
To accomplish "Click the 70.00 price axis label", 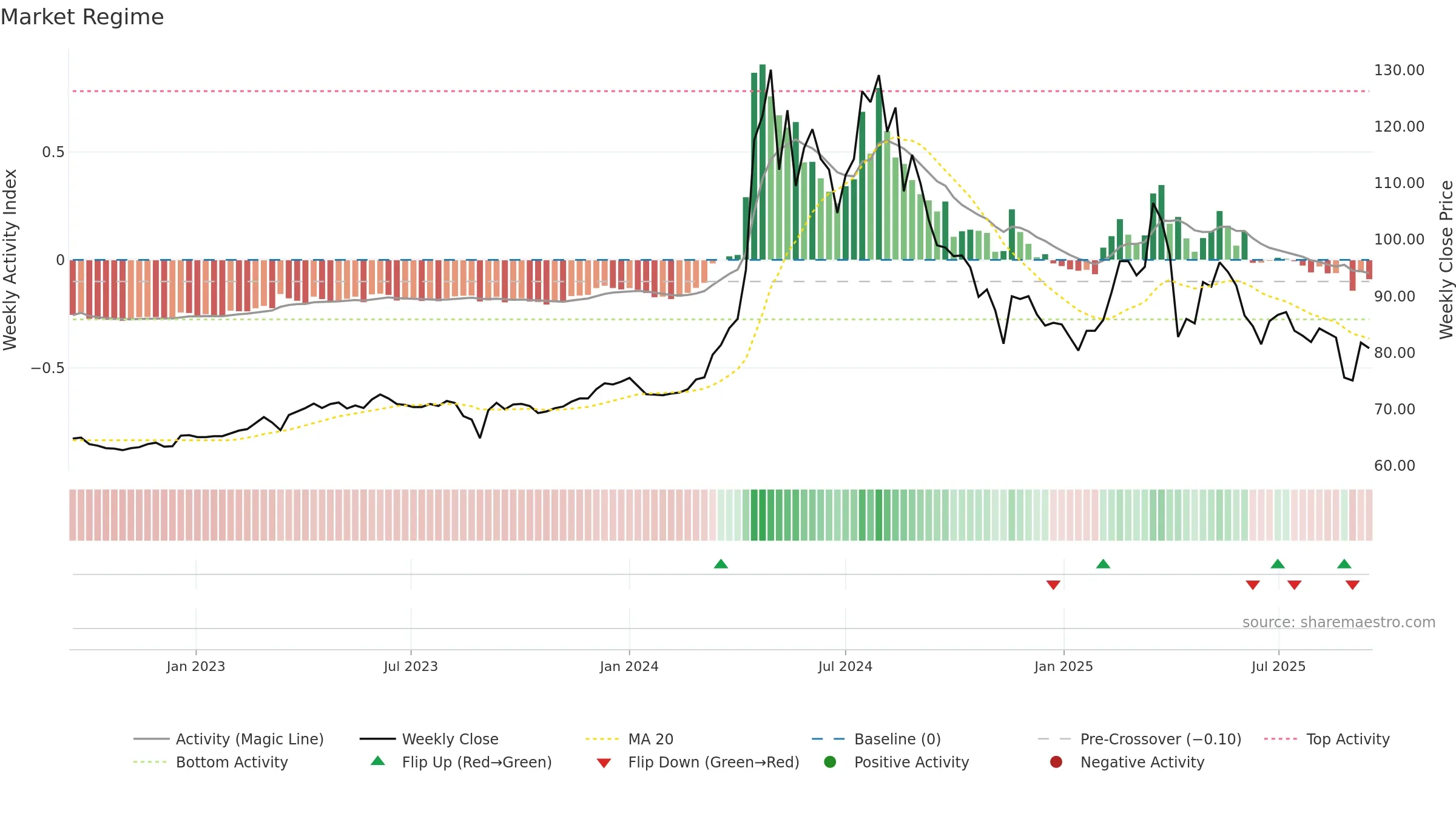I will click(1395, 409).
